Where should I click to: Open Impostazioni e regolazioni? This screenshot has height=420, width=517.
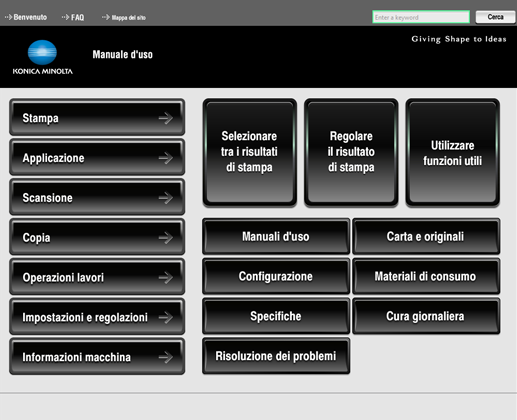pyautogui.click(x=97, y=317)
